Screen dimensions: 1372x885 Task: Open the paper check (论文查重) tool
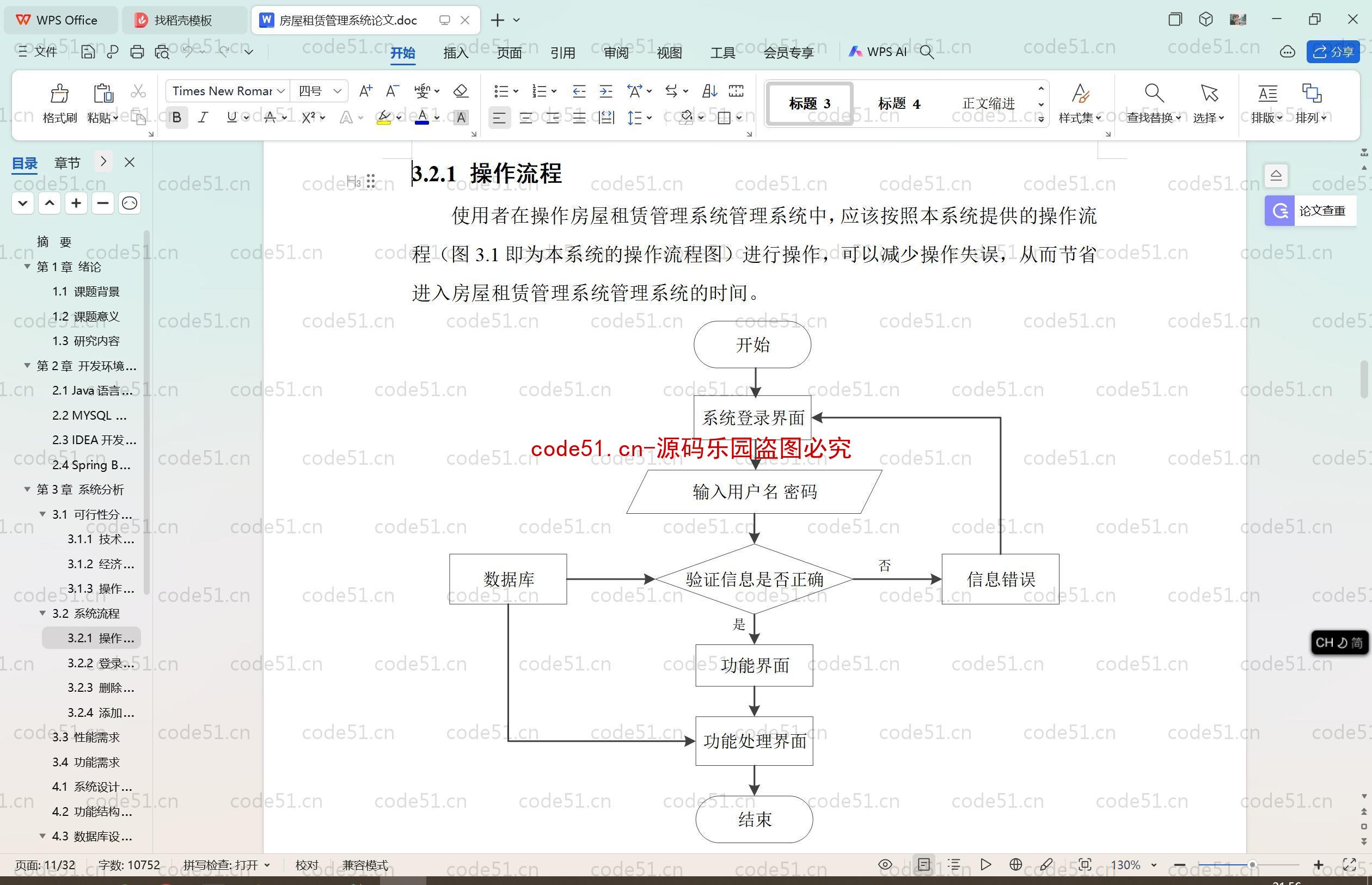(x=1310, y=210)
